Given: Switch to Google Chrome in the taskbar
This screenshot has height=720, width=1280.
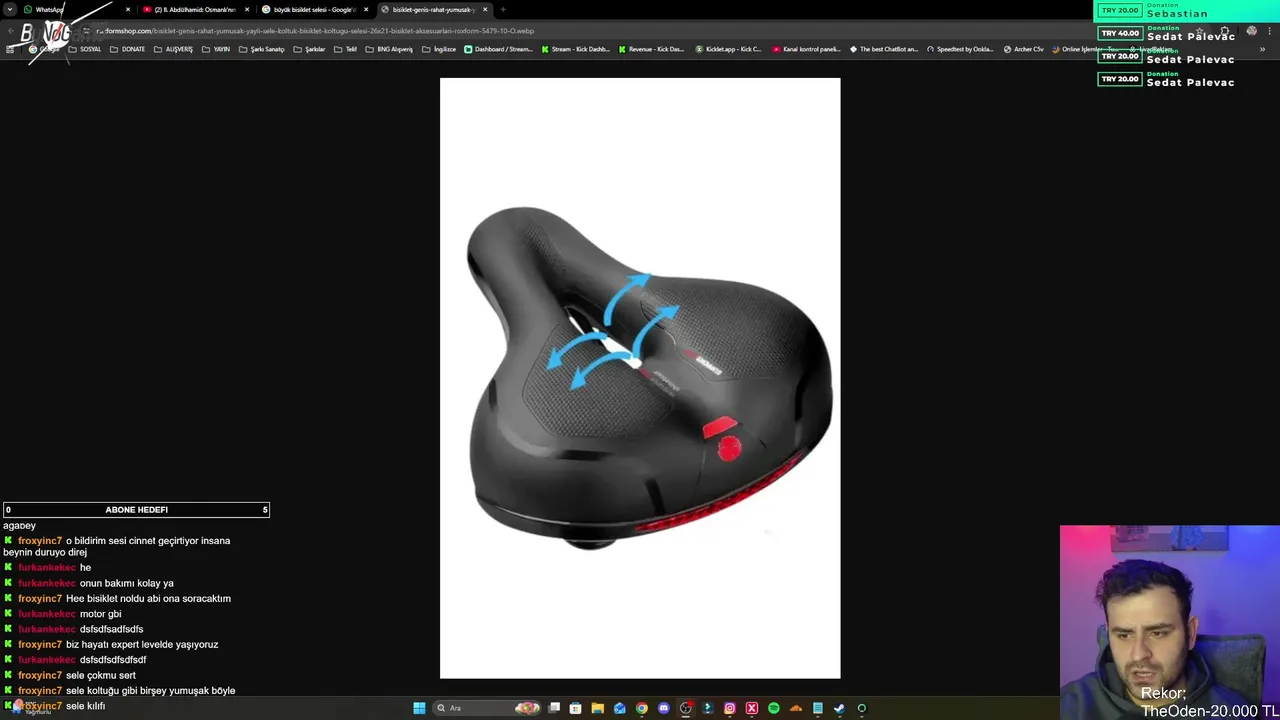Looking at the screenshot, I should 641,708.
